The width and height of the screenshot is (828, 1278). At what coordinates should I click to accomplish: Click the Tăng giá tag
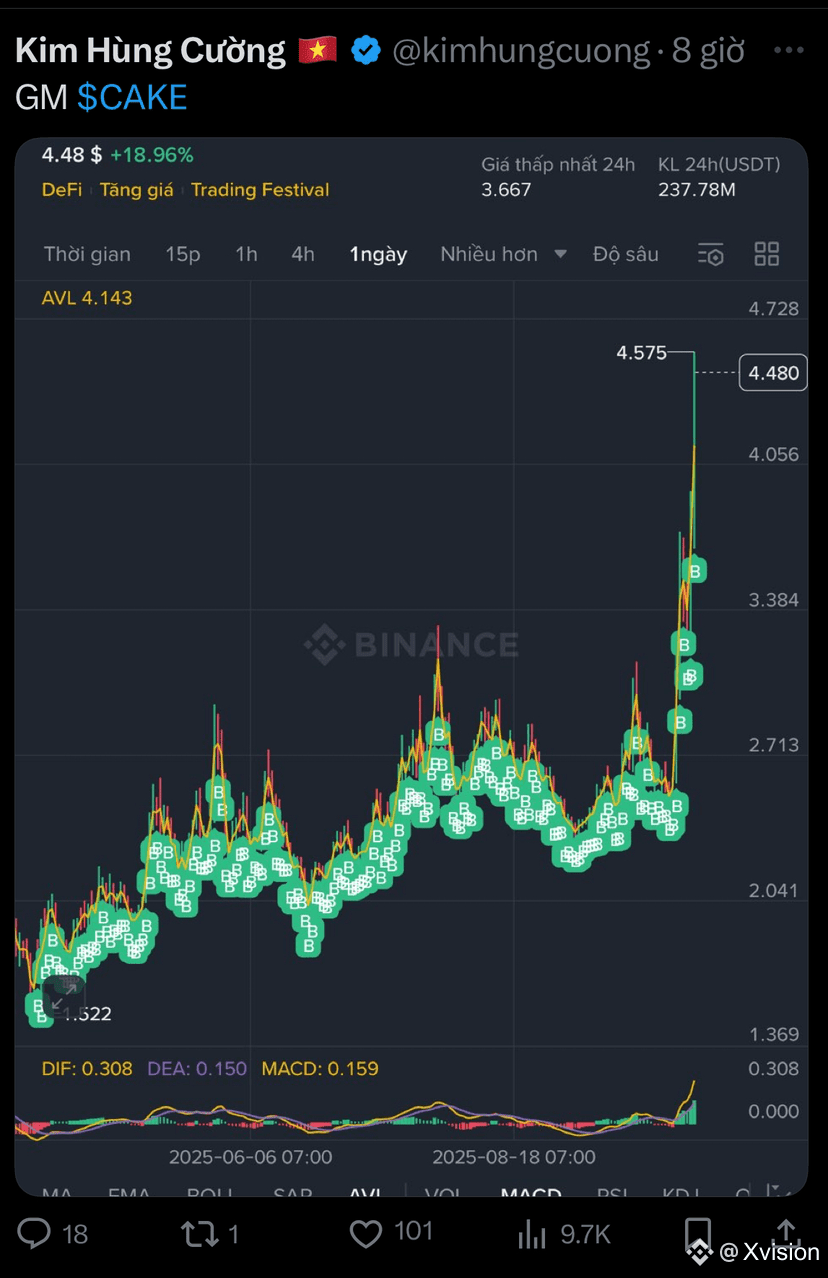(x=137, y=189)
